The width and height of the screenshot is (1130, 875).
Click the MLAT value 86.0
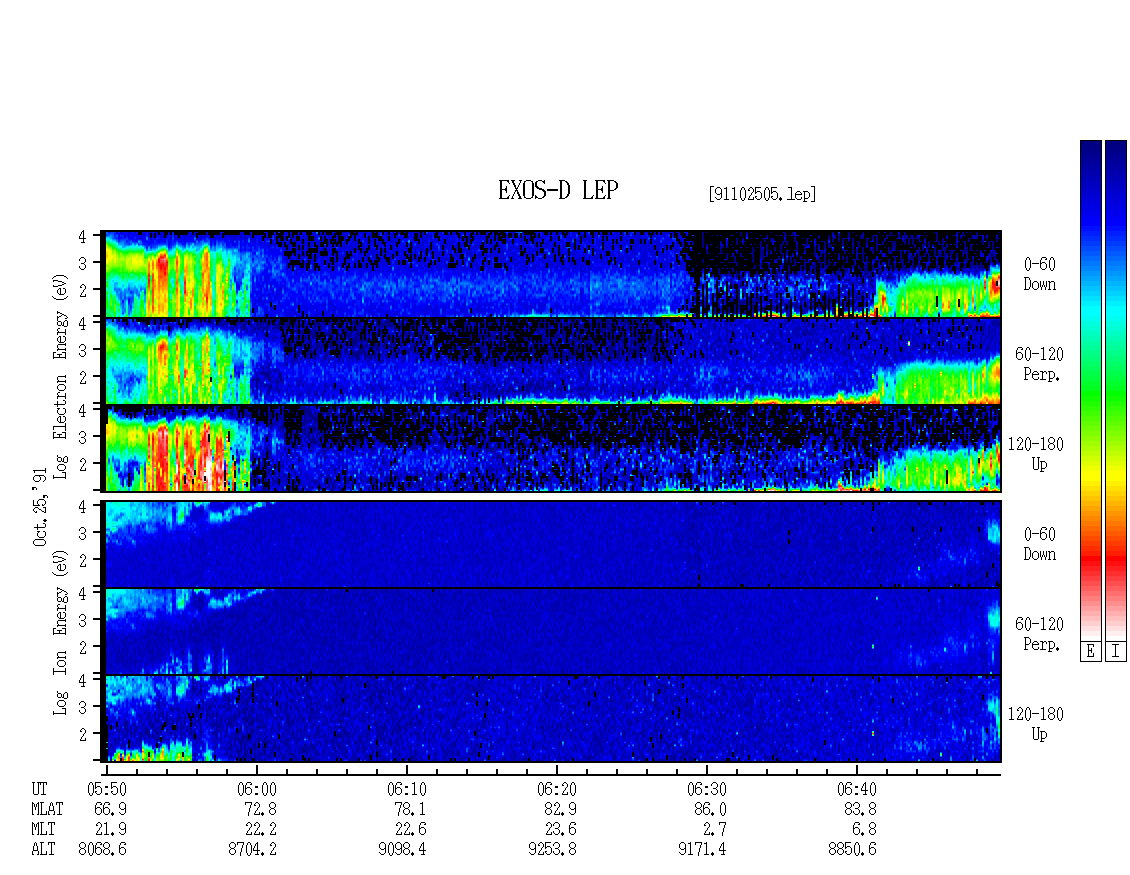pyautogui.click(x=710, y=809)
